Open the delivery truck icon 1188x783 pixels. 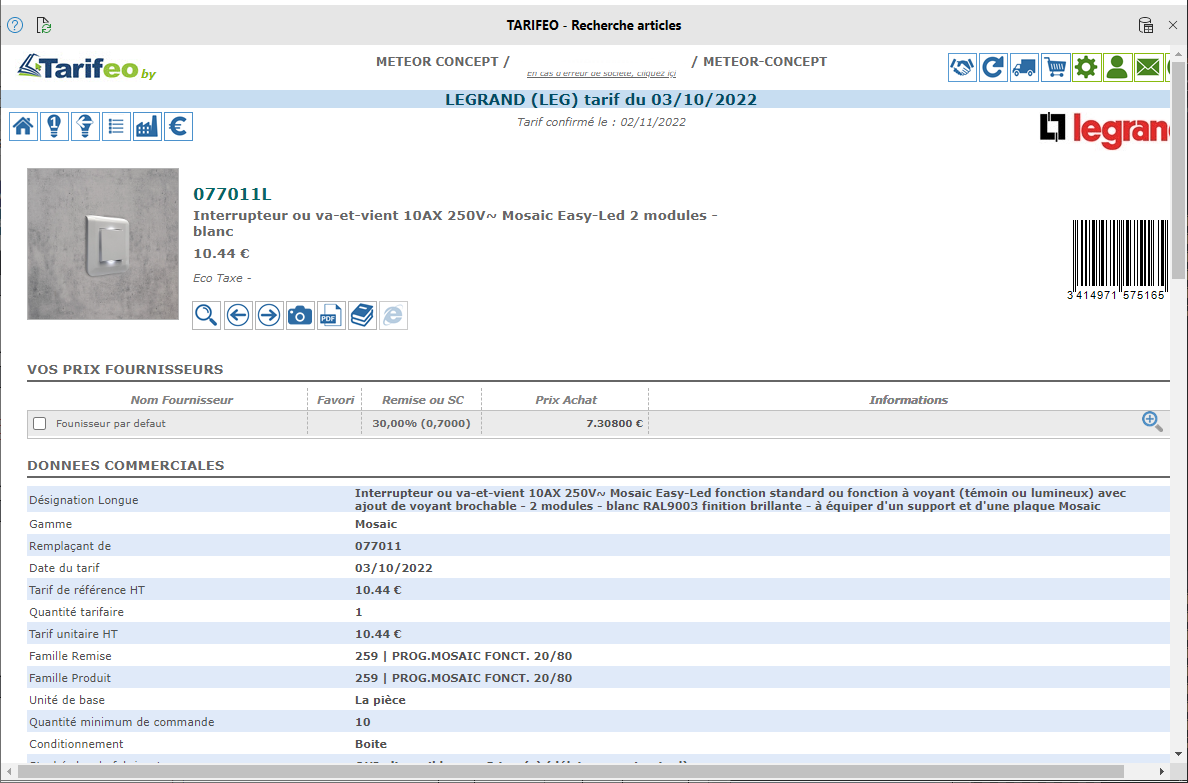pos(1024,67)
